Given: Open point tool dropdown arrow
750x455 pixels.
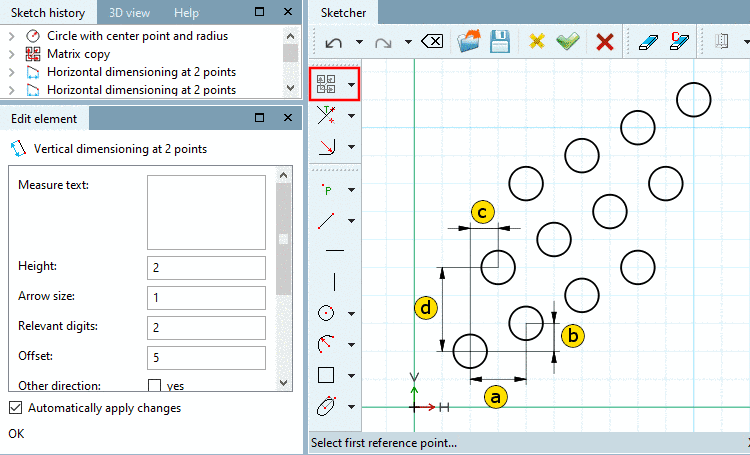Looking at the screenshot, I should click(352, 190).
